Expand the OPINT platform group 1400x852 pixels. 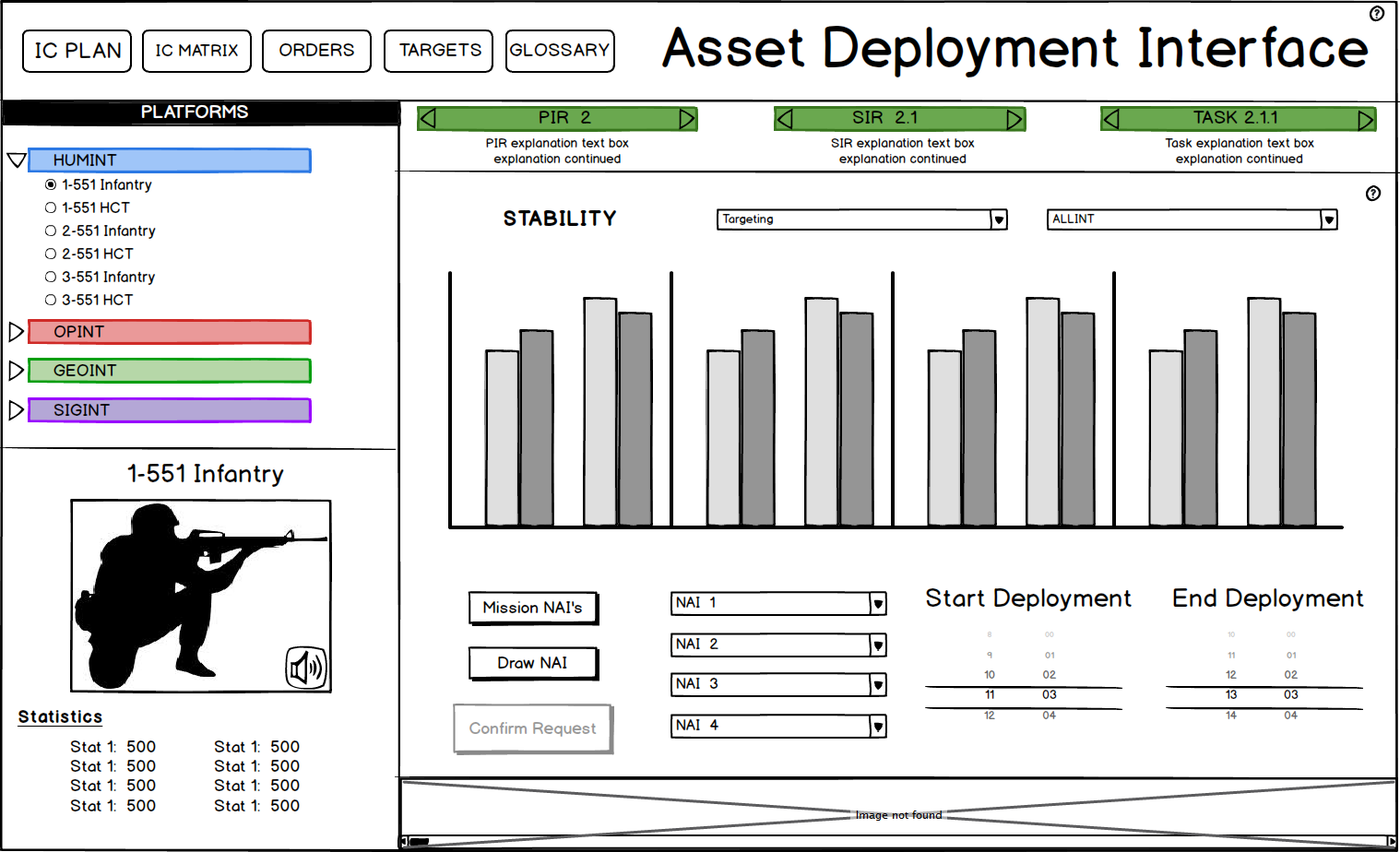(15, 331)
